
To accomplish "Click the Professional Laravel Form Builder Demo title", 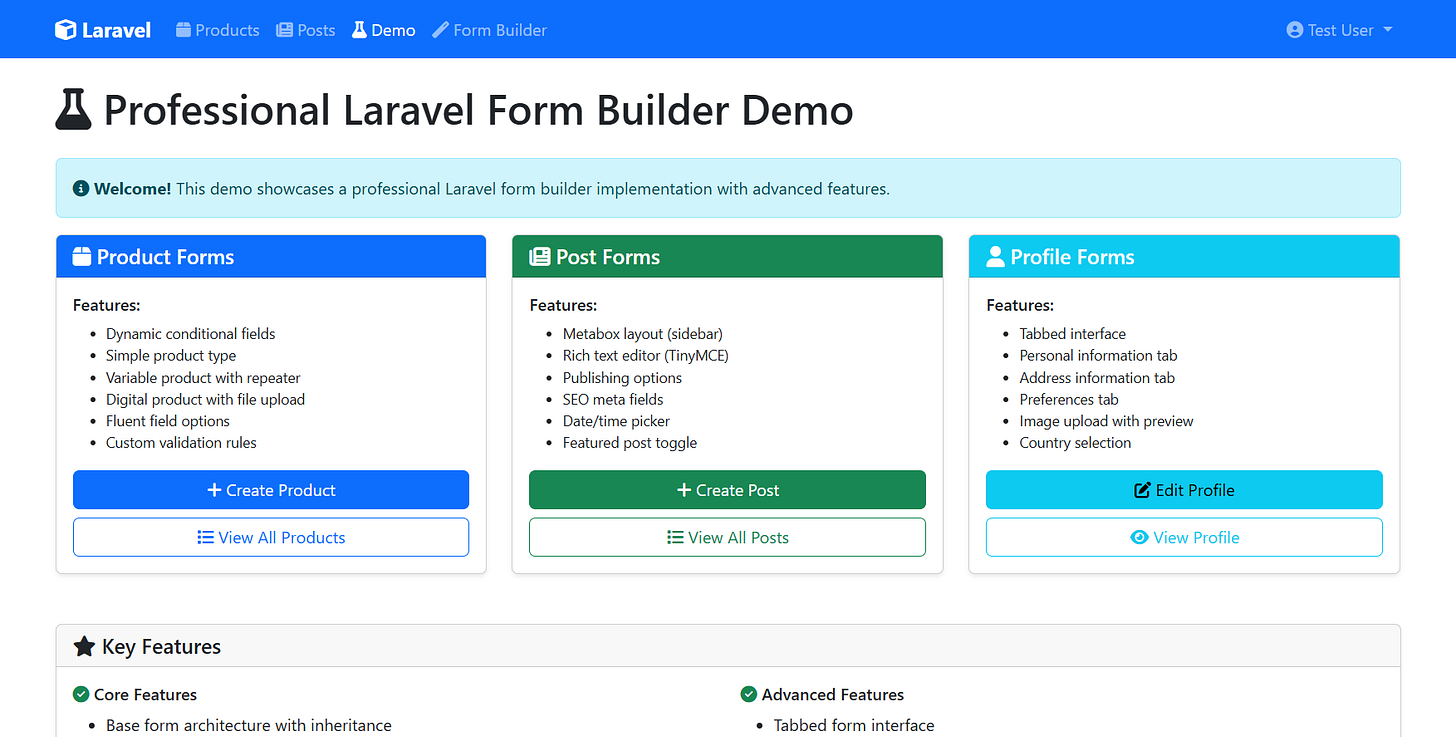I will pyautogui.click(x=478, y=110).
